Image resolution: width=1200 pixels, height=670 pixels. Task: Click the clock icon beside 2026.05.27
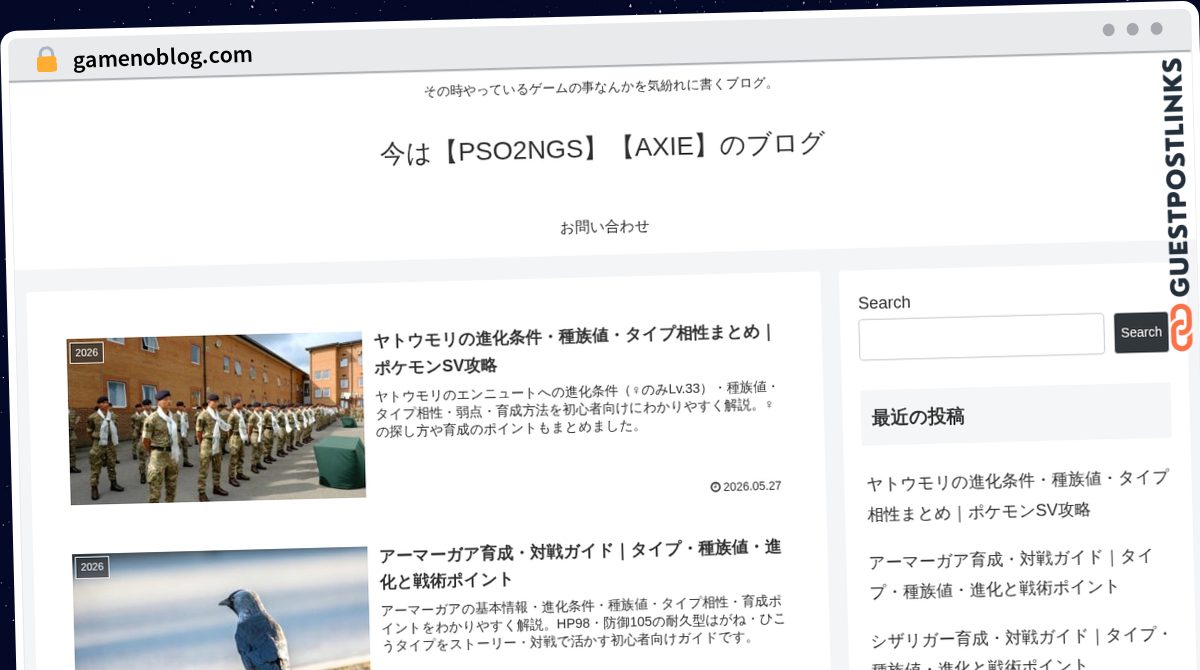[x=715, y=488]
